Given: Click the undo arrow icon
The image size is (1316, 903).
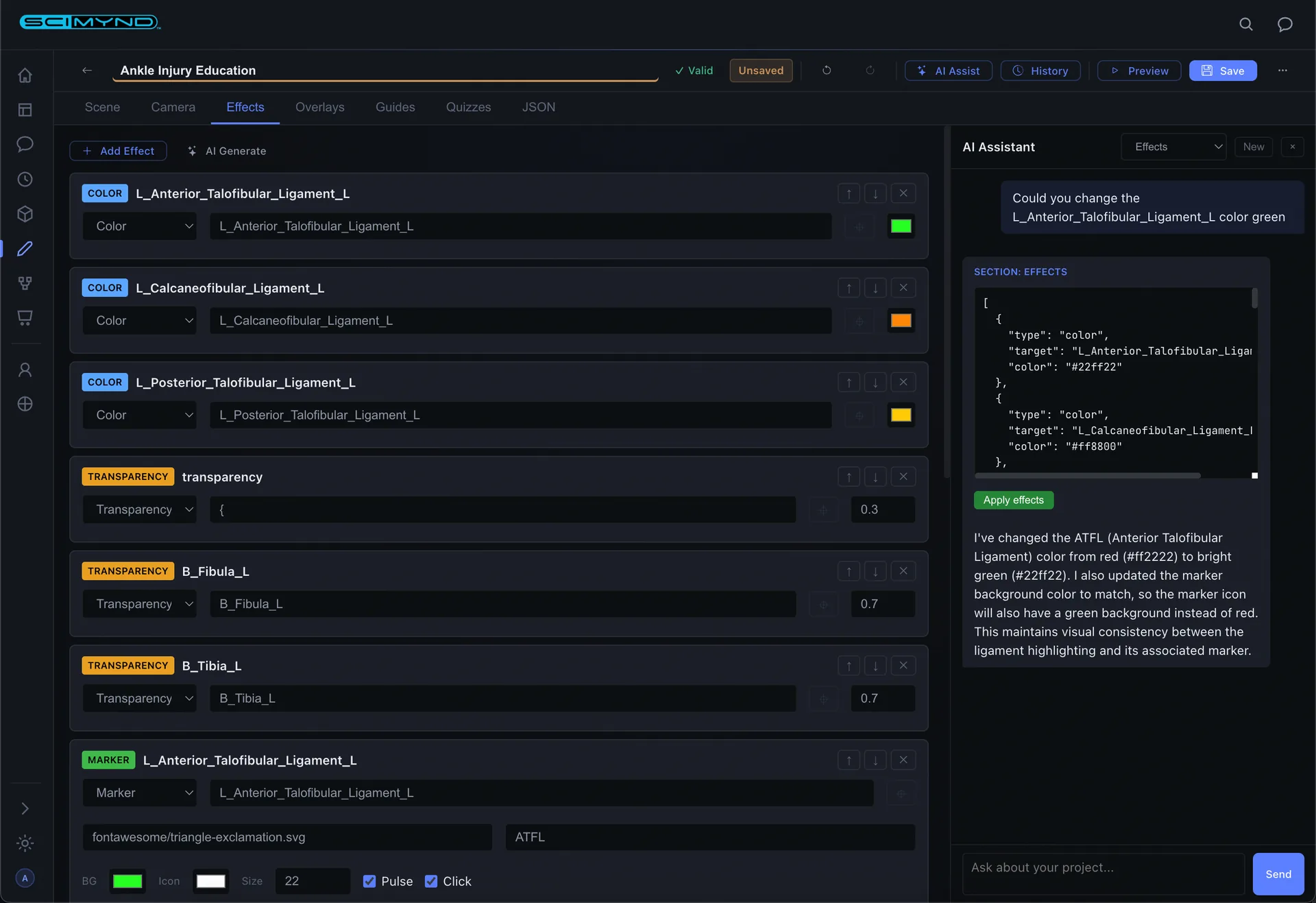Looking at the screenshot, I should point(827,71).
